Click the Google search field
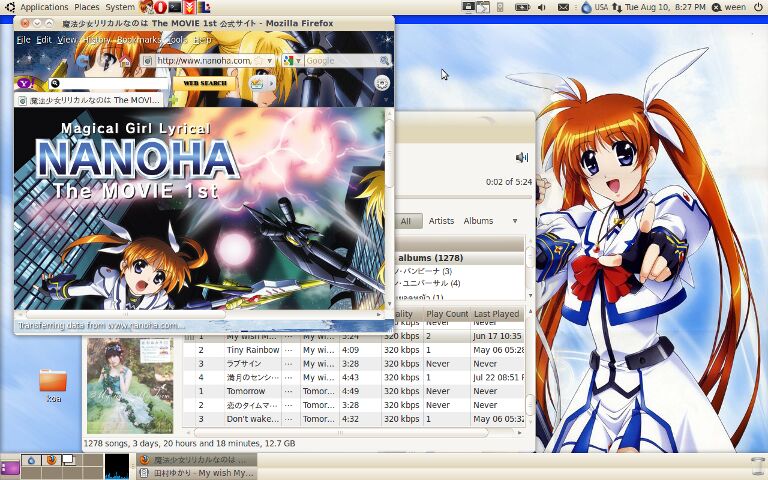The width and height of the screenshot is (768, 480). [341, 61]
